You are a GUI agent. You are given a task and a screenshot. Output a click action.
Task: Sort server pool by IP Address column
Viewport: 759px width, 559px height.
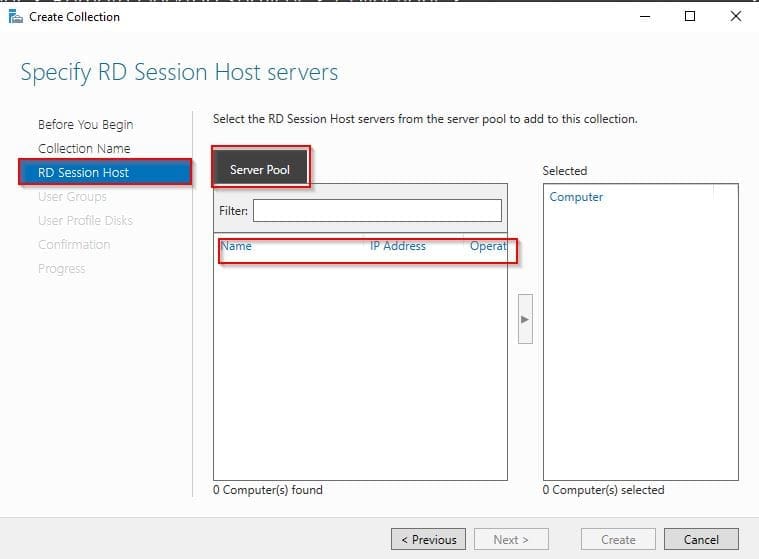398,246
